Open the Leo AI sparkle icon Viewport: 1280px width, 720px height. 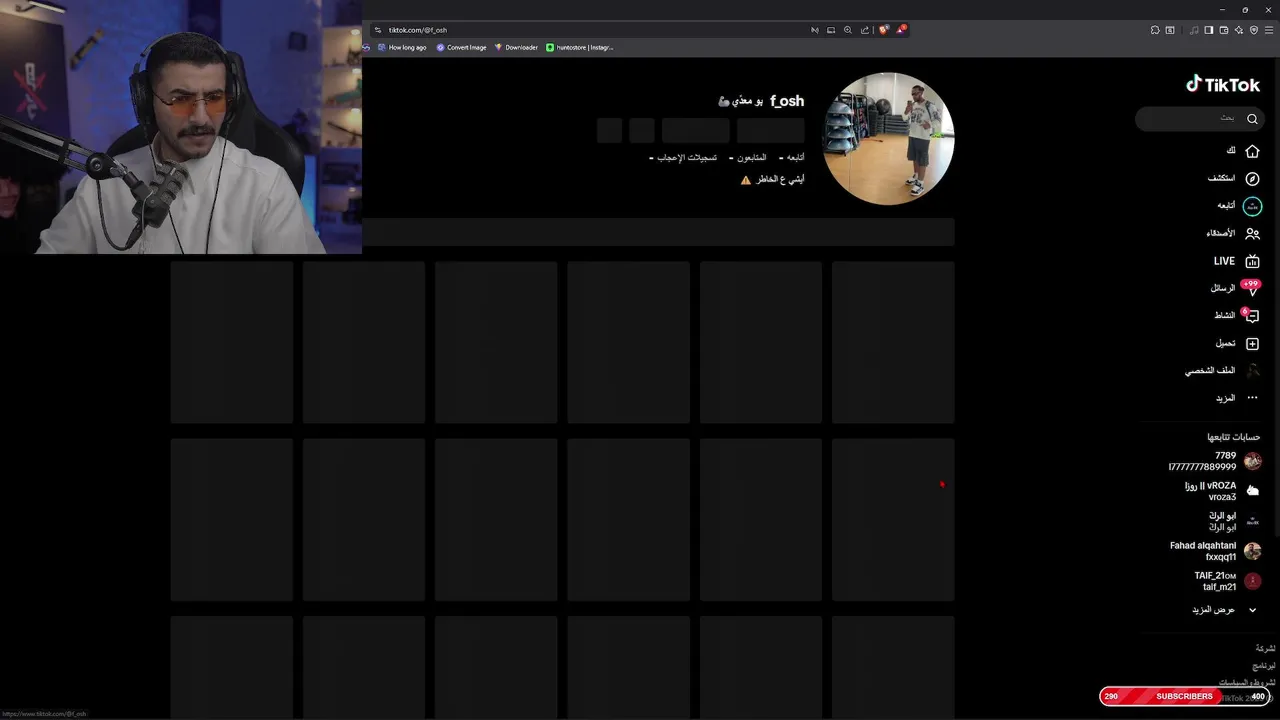(1239, 30)
